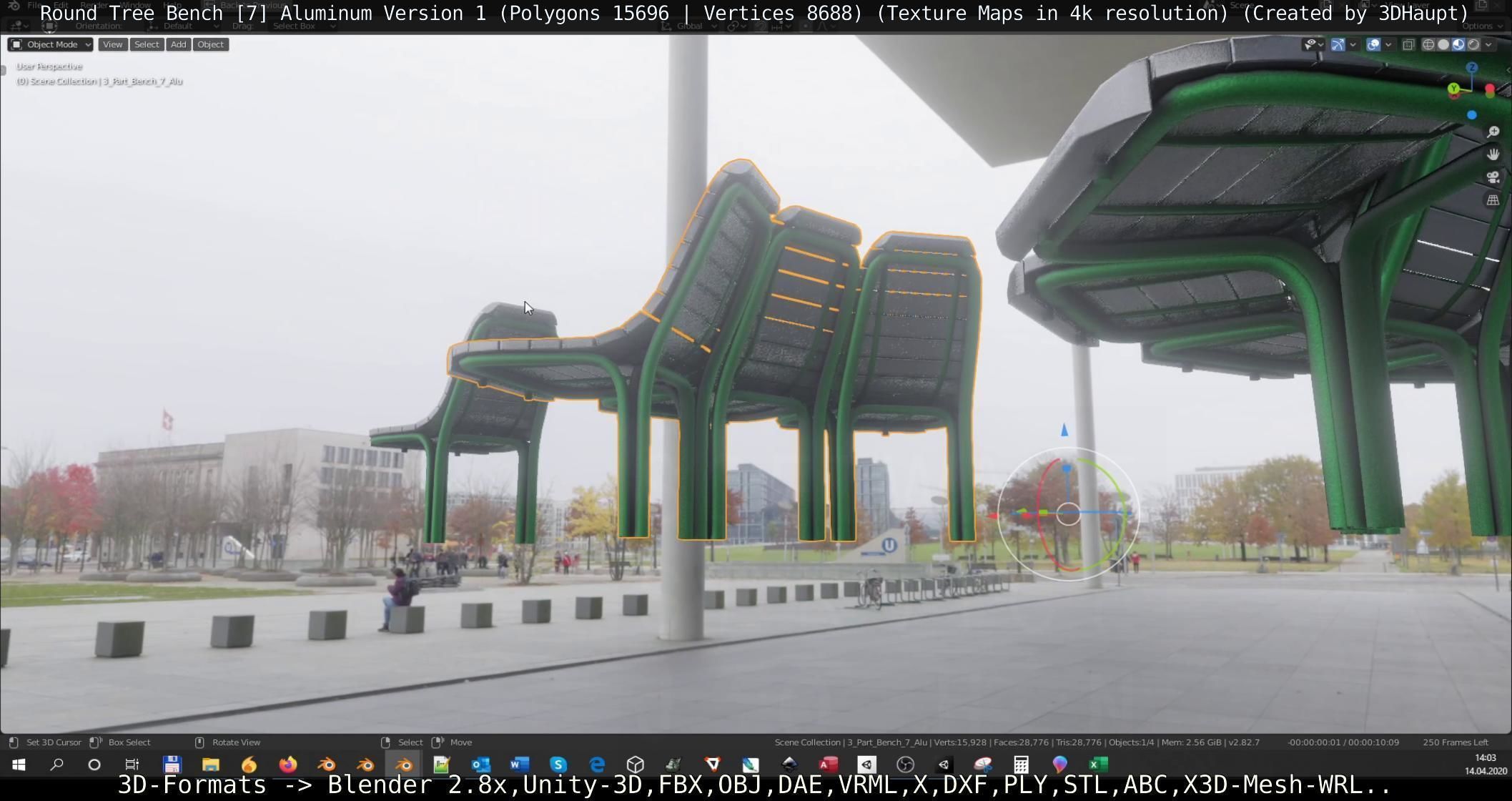Open Firefox from the taskbar
The width and height of the screenshot is (1512, 801).
tap(288, 765)
